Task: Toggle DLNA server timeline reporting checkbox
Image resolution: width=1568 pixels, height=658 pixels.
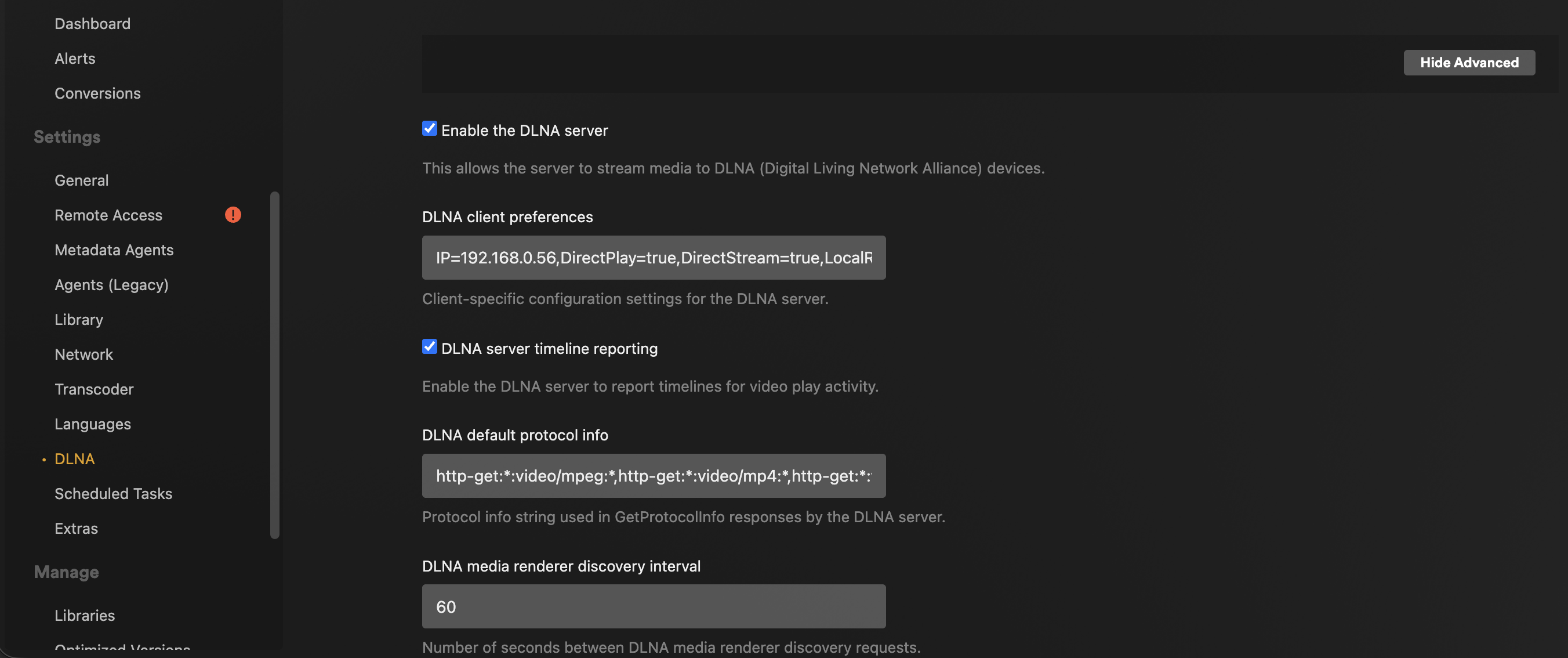Action: tap(430, 346)
